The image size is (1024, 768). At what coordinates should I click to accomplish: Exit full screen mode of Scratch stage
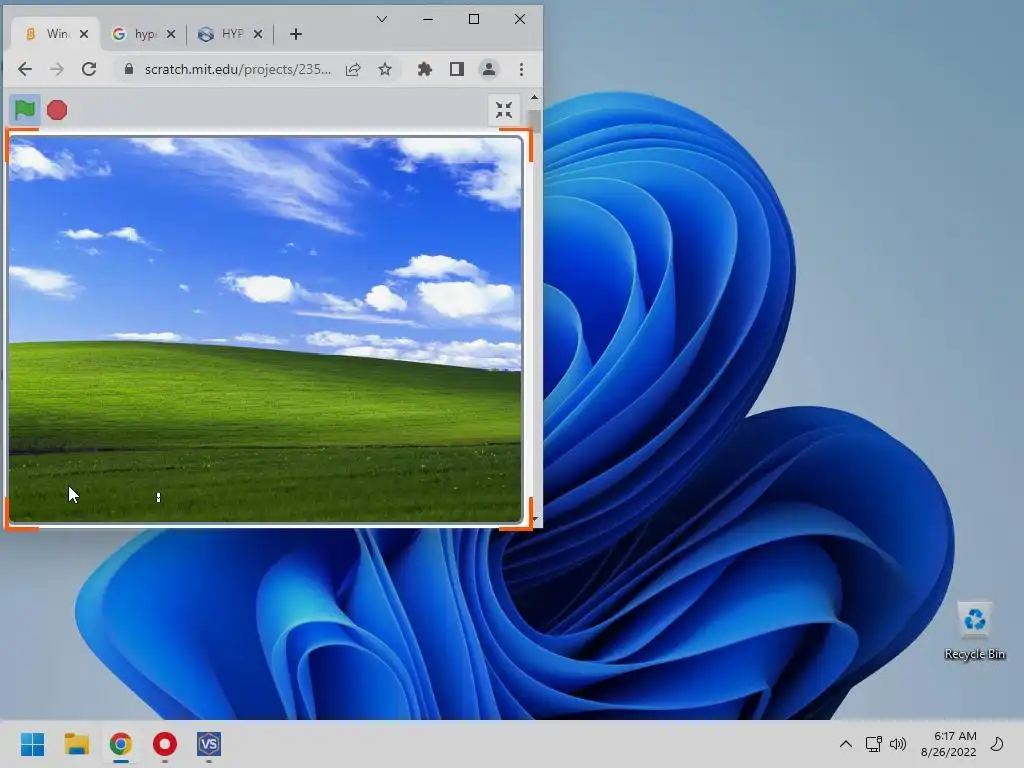coord(504,110)
